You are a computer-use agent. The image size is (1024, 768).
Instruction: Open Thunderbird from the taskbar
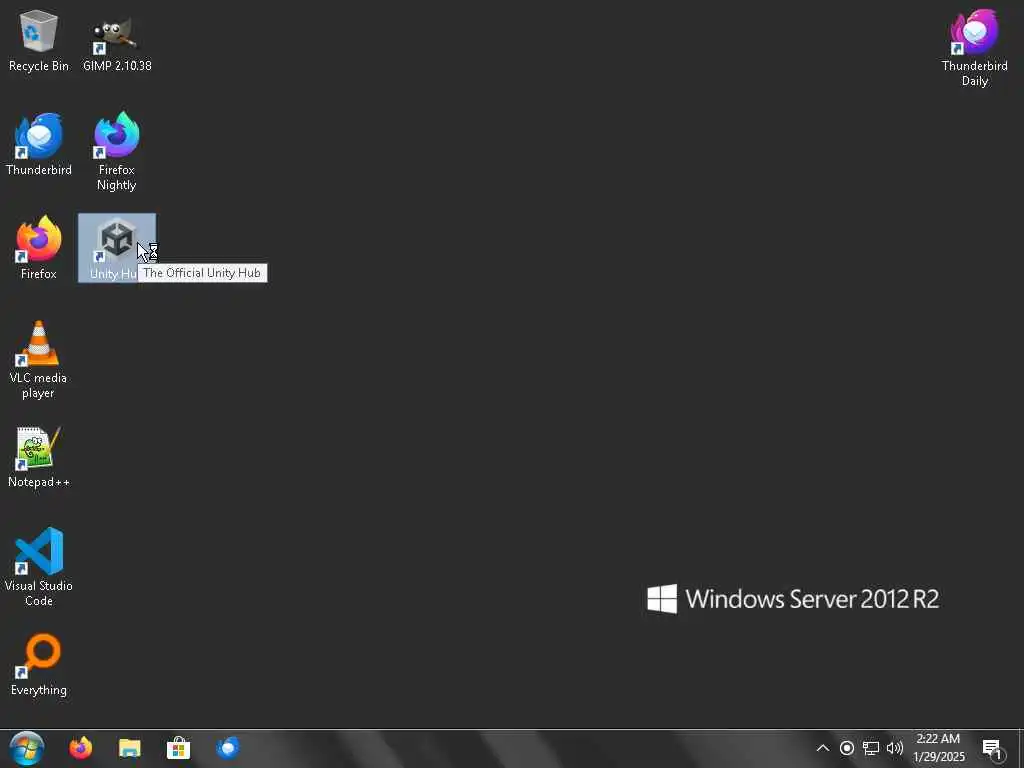228,748
